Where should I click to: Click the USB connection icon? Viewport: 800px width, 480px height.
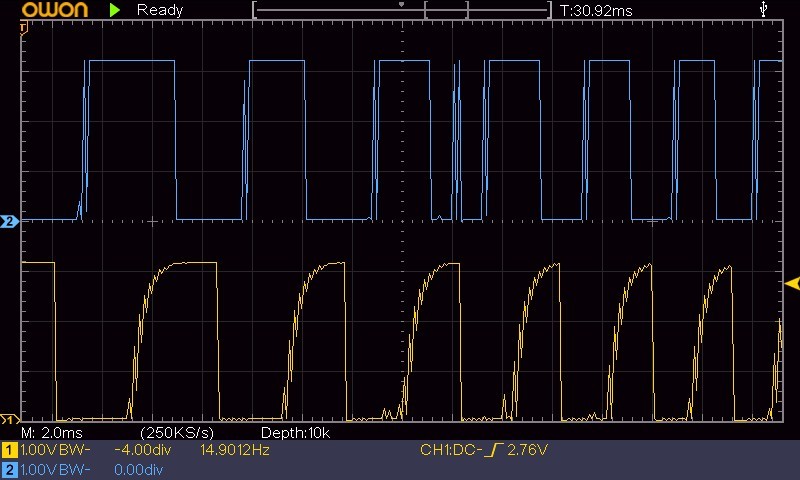click(763, 9)
